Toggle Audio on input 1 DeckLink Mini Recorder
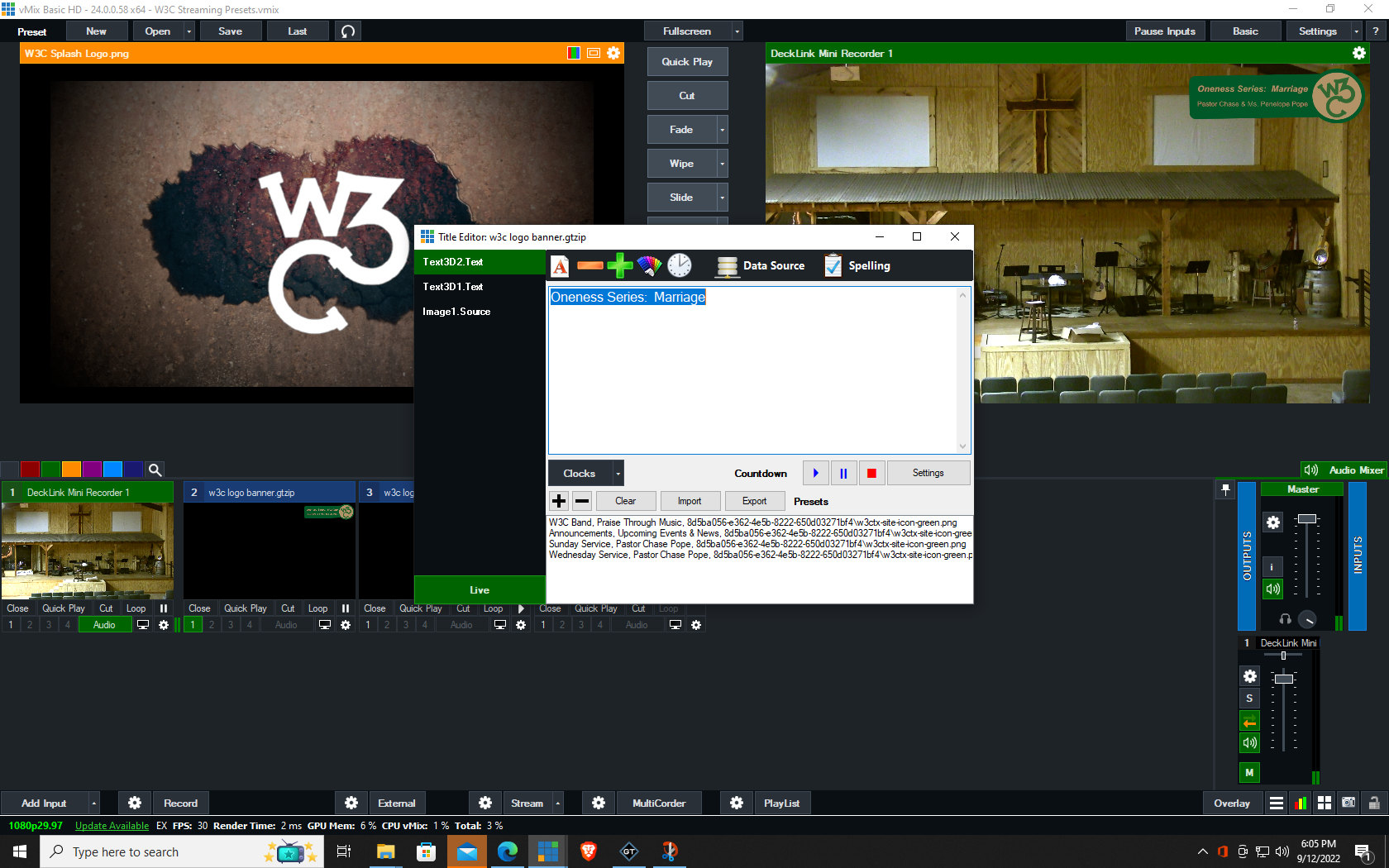 point(104,625)
